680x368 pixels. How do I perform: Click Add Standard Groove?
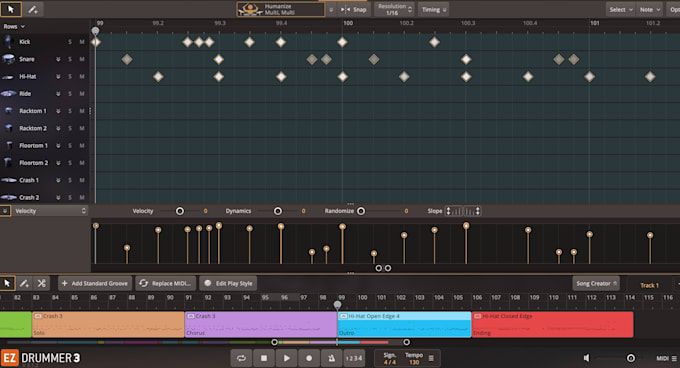[95, 283]
